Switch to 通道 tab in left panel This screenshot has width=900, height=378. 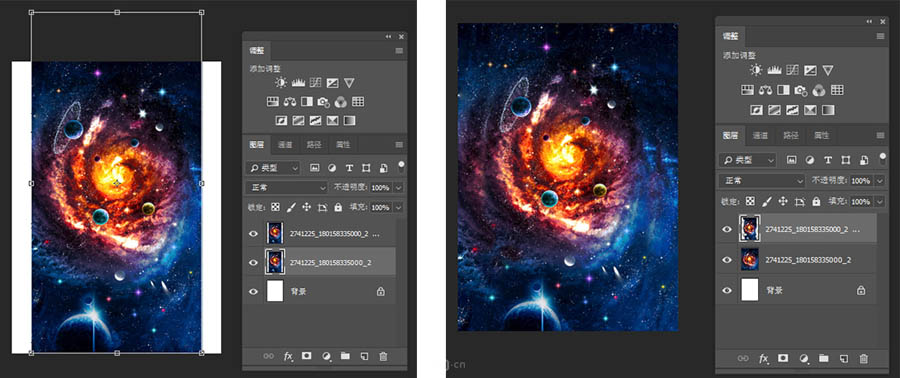285,145
